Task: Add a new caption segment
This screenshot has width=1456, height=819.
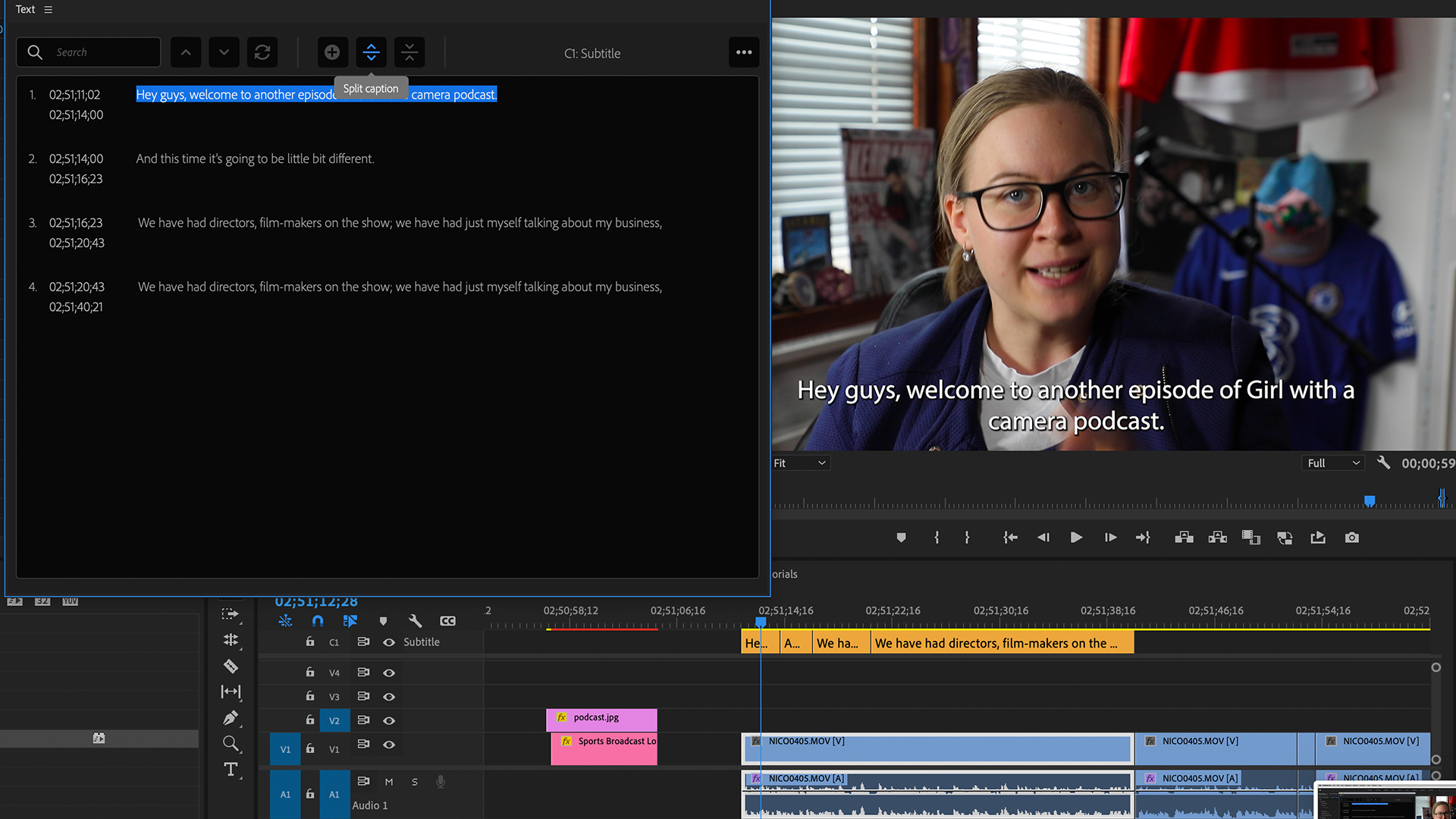Action: click(332, 52)
